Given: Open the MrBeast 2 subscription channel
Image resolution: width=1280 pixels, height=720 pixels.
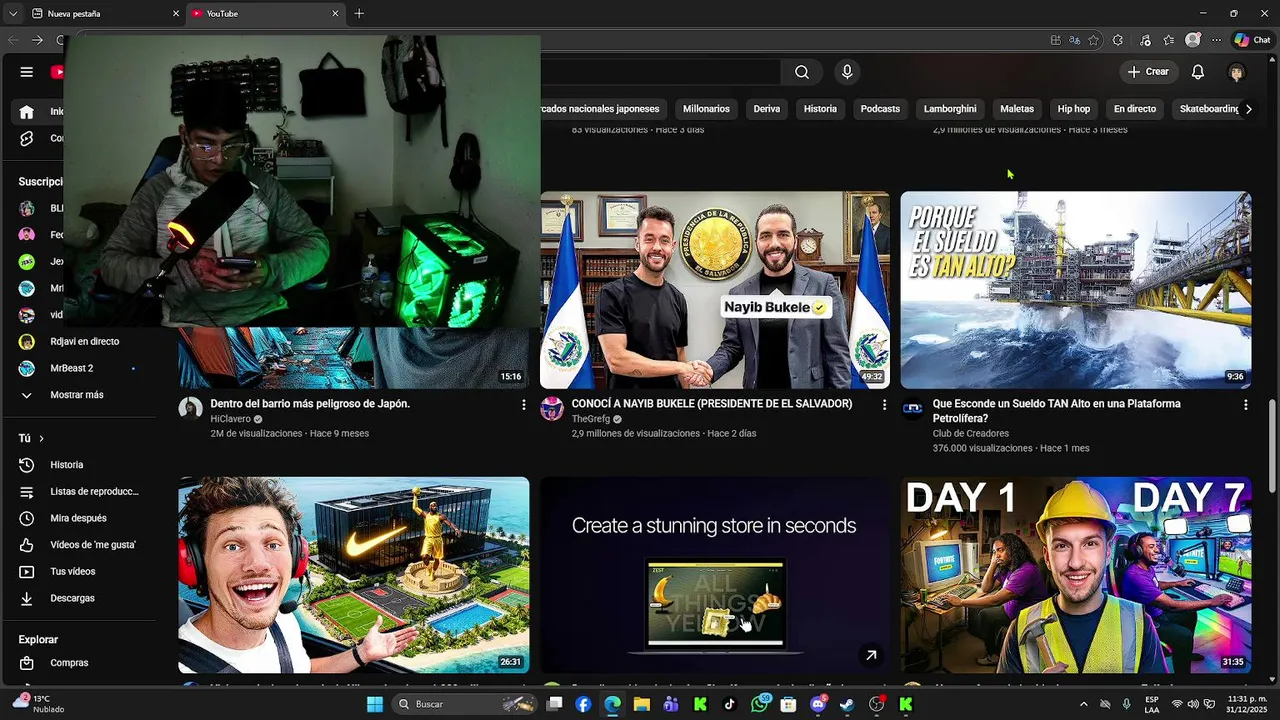Looking at the screenshot, I should tap(84, 368).
